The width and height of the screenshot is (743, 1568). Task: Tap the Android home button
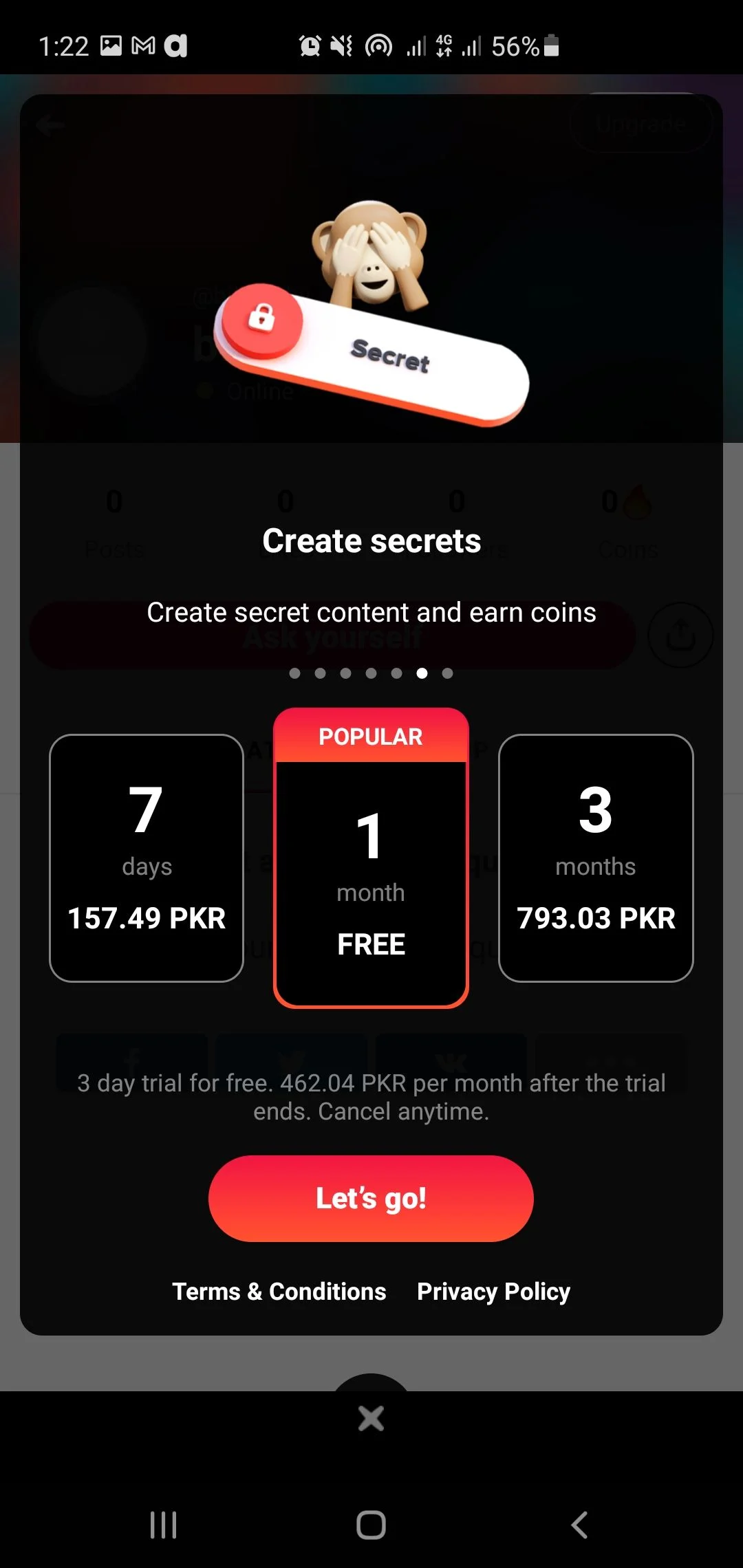tap(371, 1525)
